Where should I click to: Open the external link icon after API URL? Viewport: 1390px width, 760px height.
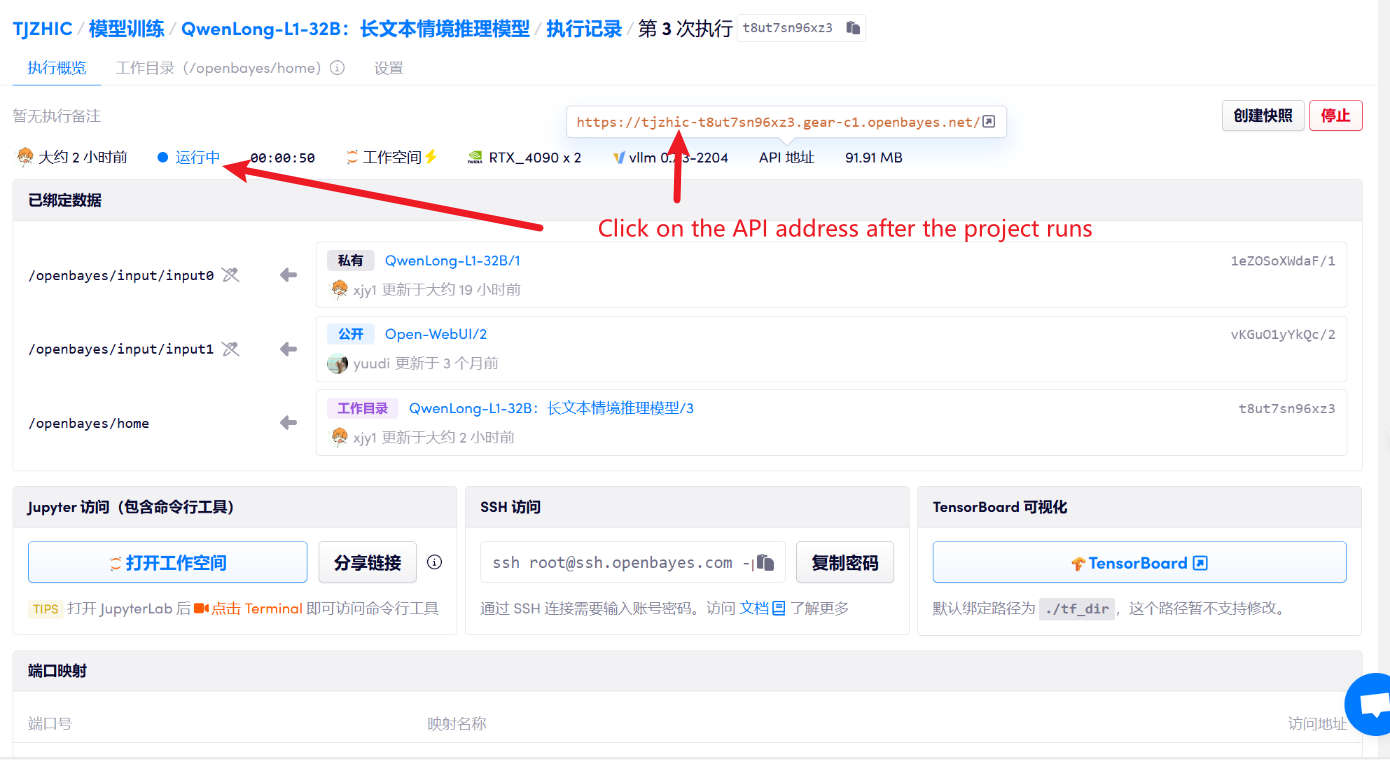pos(989,122)
